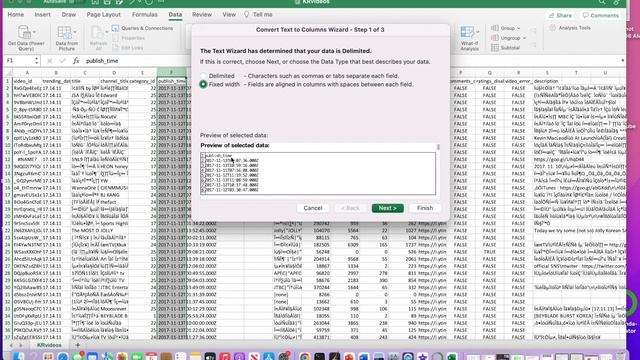Open Analysis Tools add-in

coord(570,28)
